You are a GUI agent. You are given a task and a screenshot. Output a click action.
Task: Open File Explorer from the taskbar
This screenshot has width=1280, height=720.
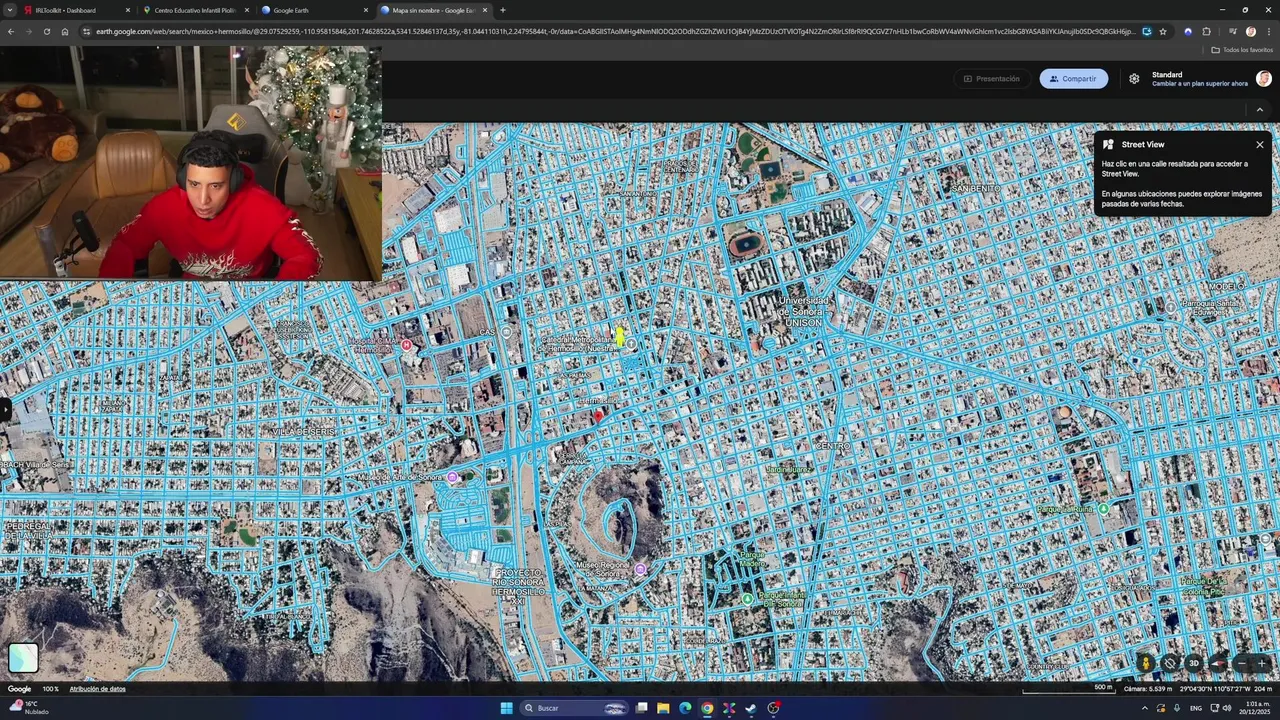tap(663, 708)
